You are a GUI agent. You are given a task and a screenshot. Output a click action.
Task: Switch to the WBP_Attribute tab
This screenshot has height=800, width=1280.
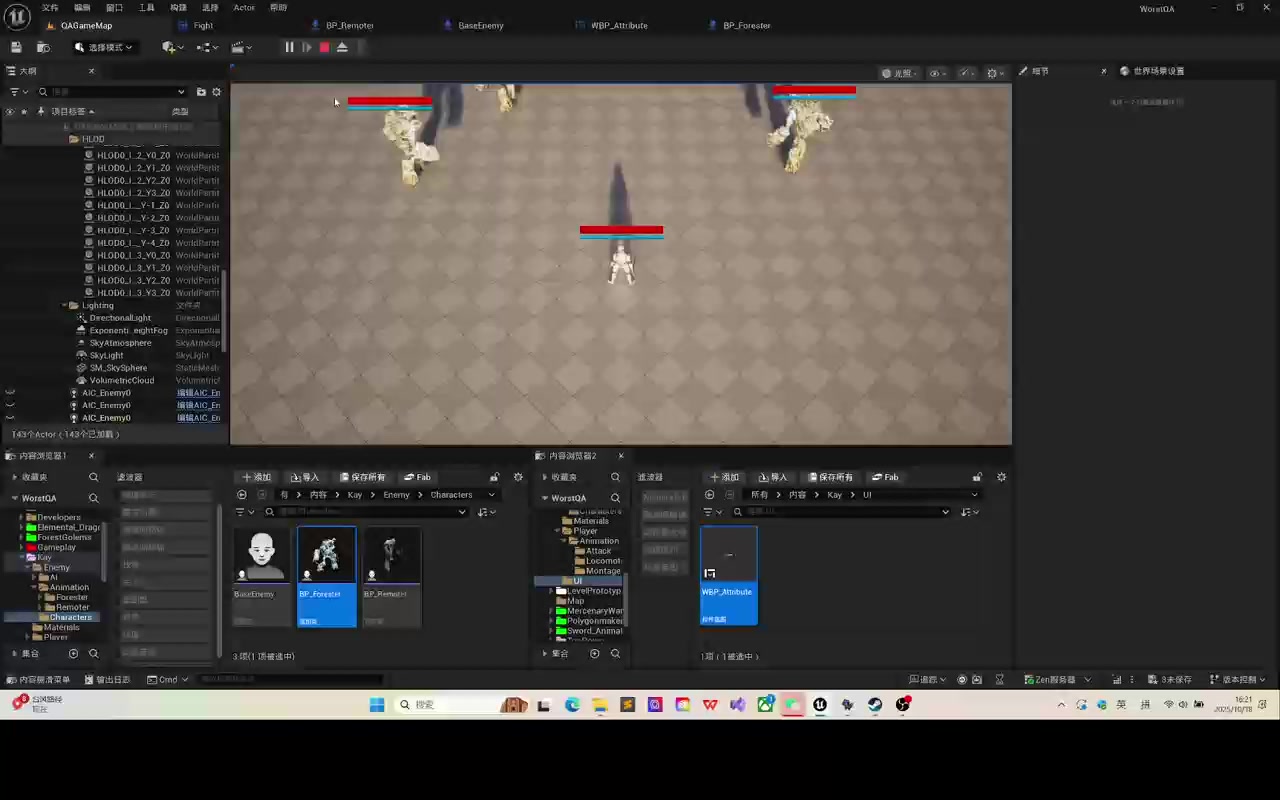619,25
